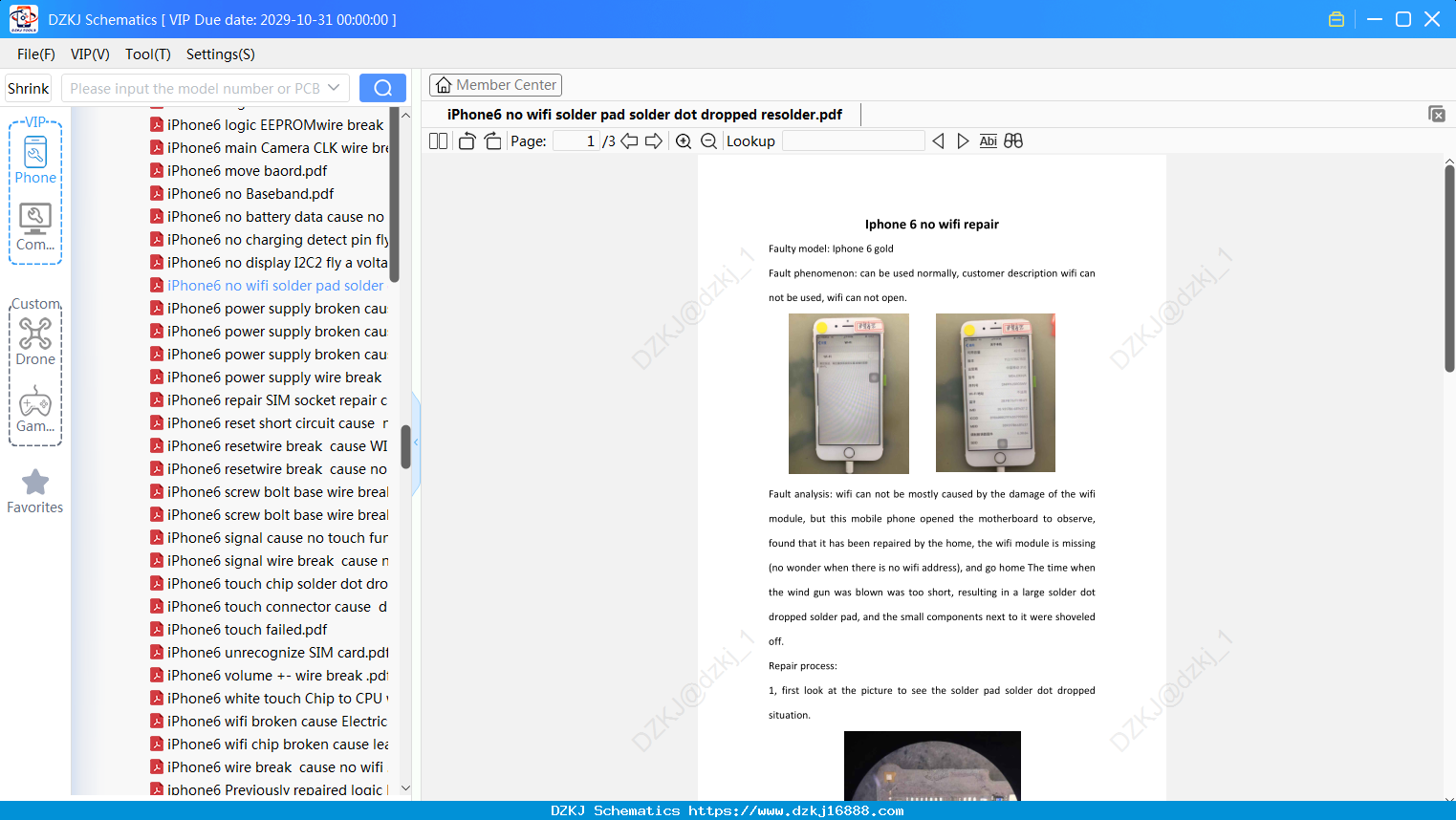Open iPhone6 resetwire break cause WI file
This screenshot has height=820, width=1456.
point(268,446)
